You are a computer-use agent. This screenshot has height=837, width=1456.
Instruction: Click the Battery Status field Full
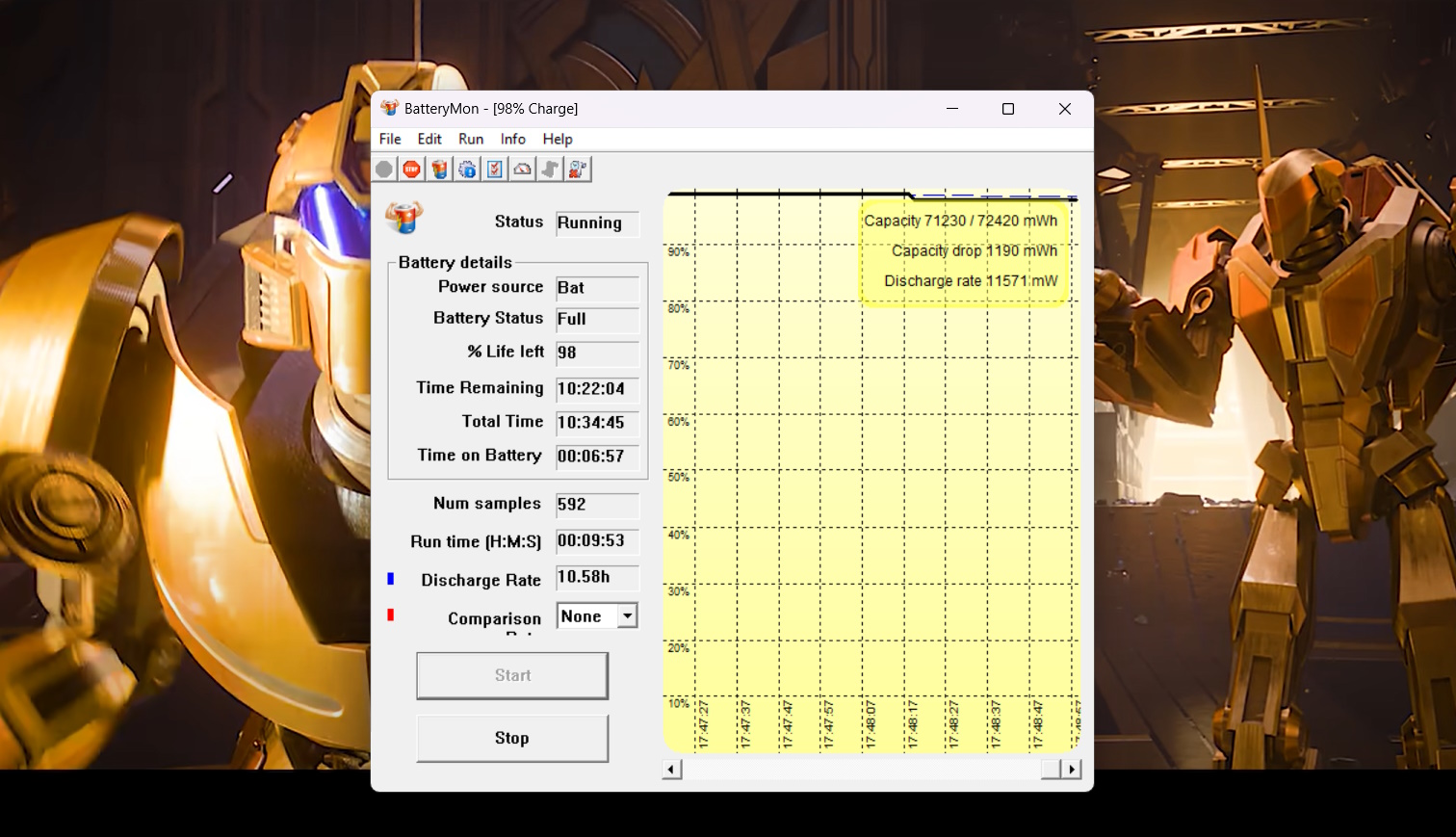tap(597, 319)
